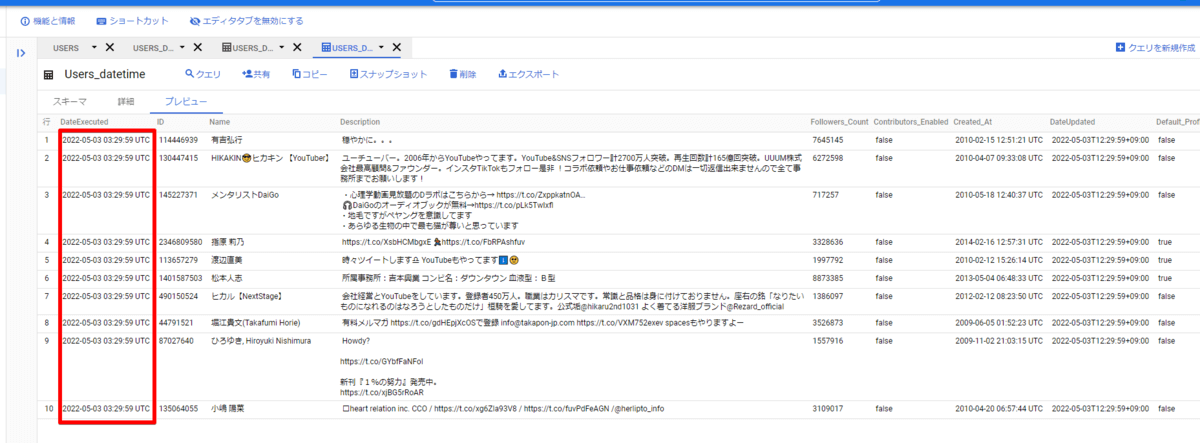Select the name メンタリストDaiGo
The width and height of the screenshot is (1200, 443).
(x=239, y=194)
